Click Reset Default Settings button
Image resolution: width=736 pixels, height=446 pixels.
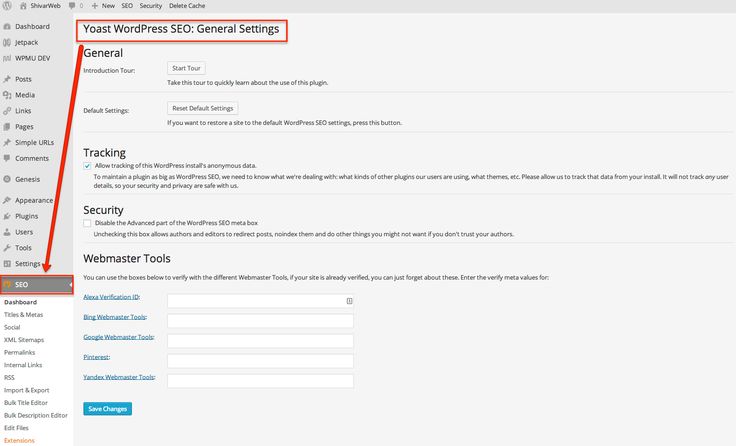[203, 108]
